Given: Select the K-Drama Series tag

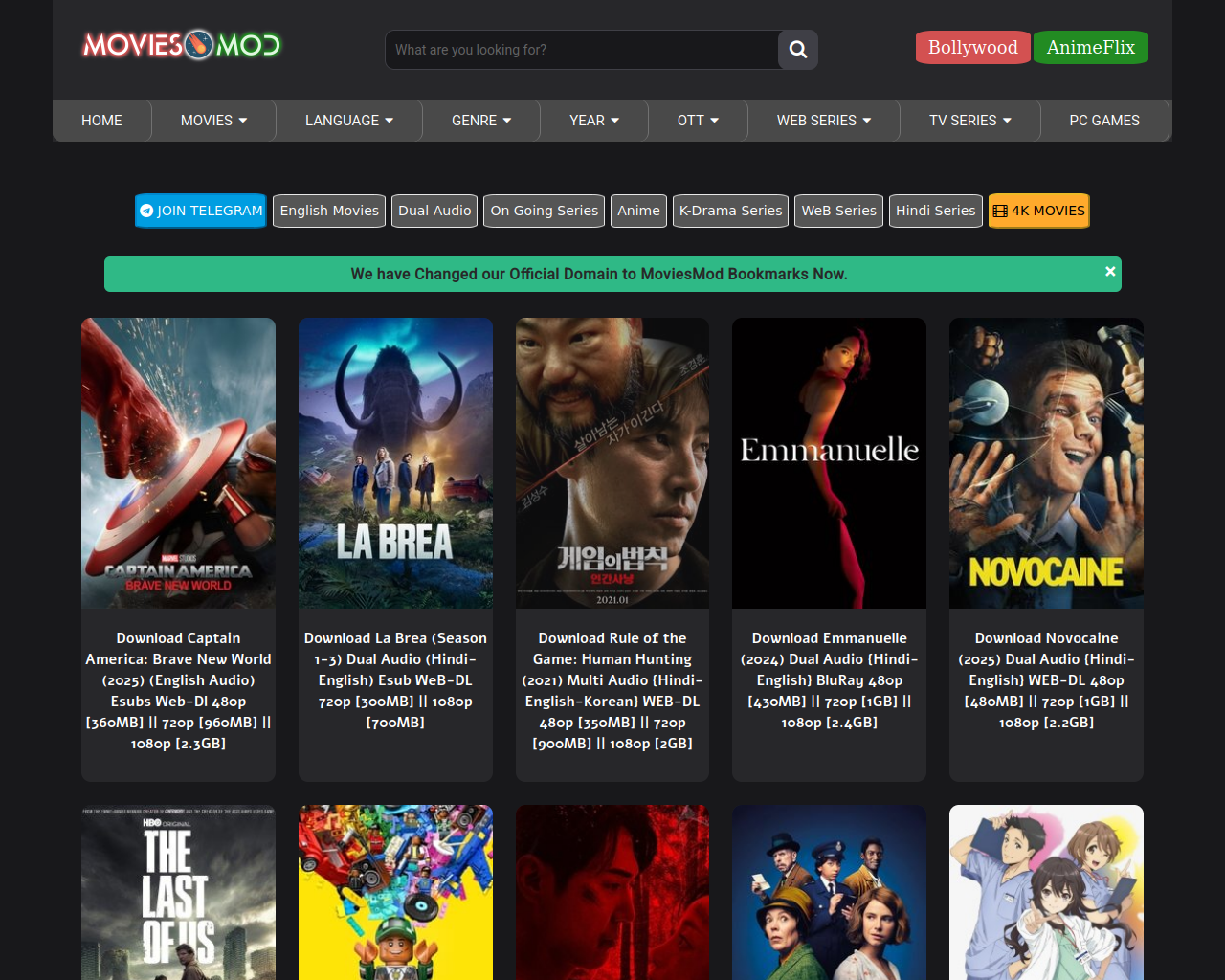Looking at the screenshot, I should pos(730,211).
